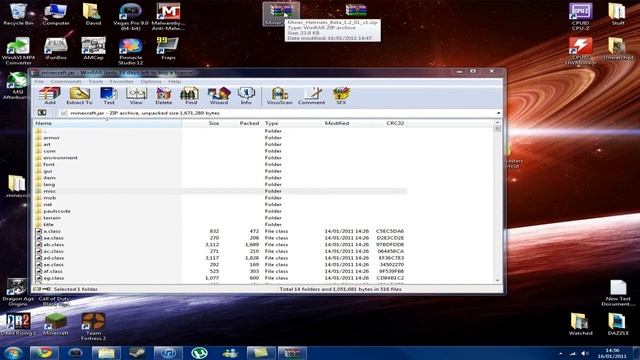Select the Minecraft desktop shortcut

56,324
